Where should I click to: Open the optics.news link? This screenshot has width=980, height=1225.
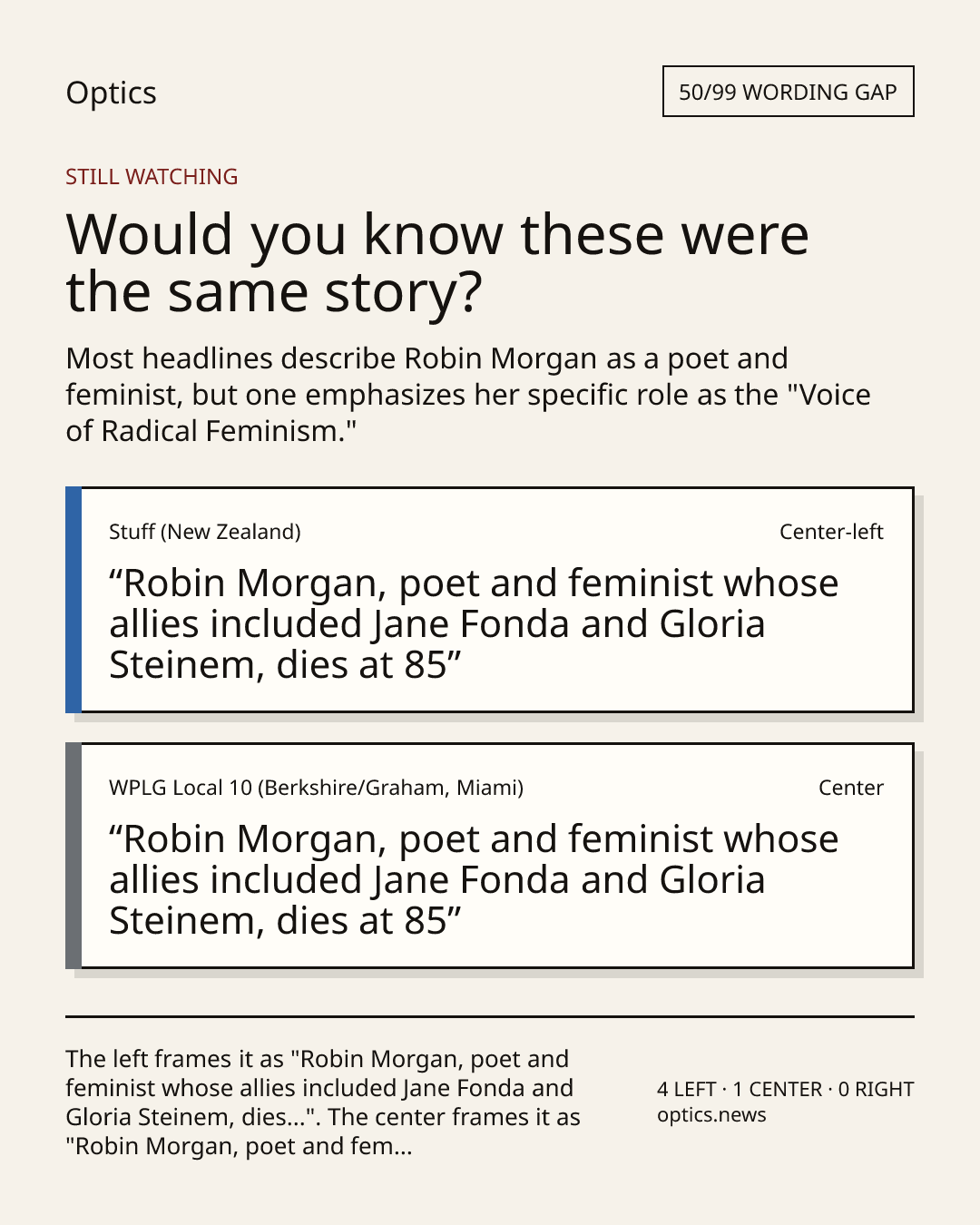click(x=711, y=1115)
